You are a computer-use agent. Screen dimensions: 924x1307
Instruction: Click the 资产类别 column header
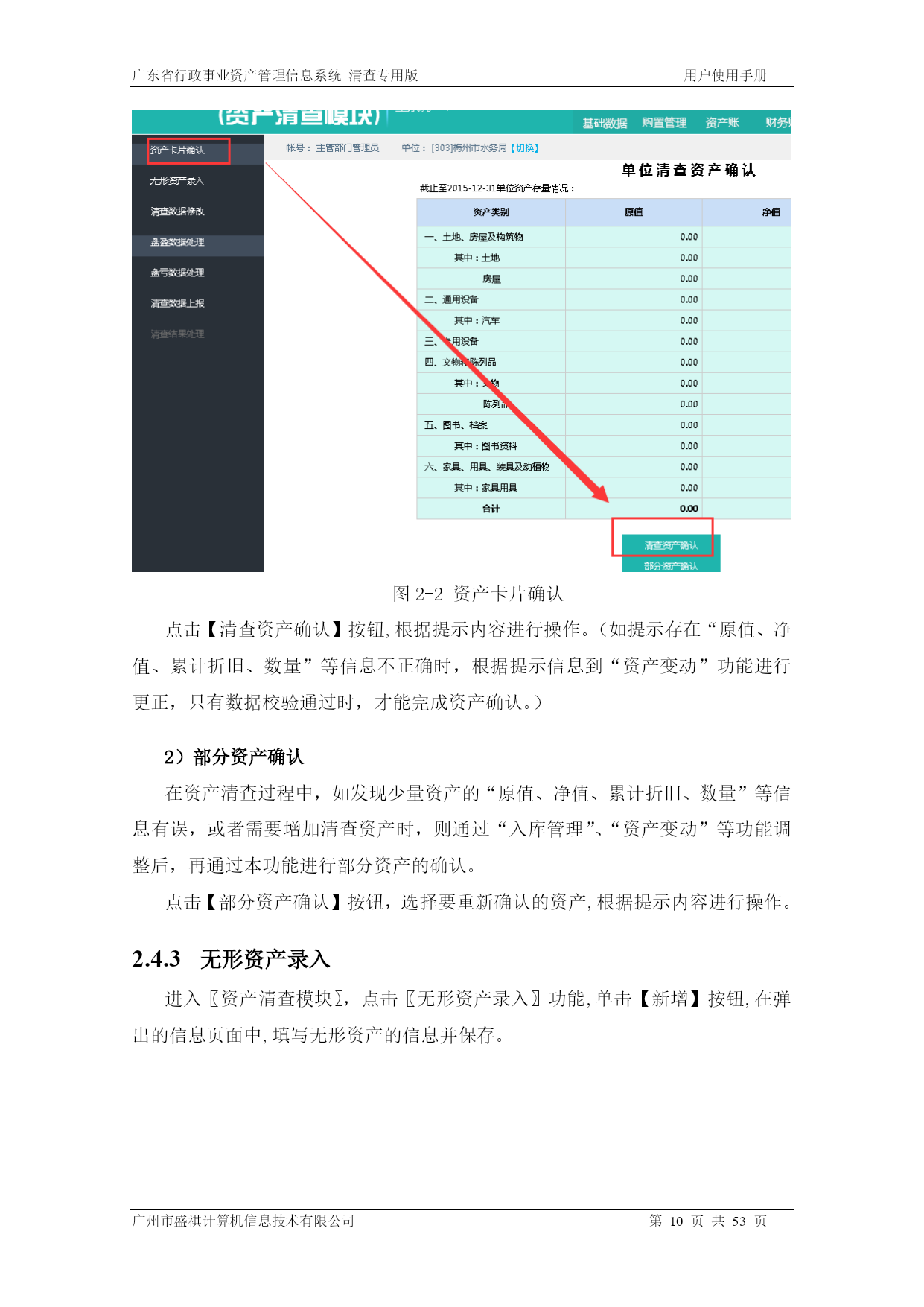pyautogui.click(x=491, y=212)
